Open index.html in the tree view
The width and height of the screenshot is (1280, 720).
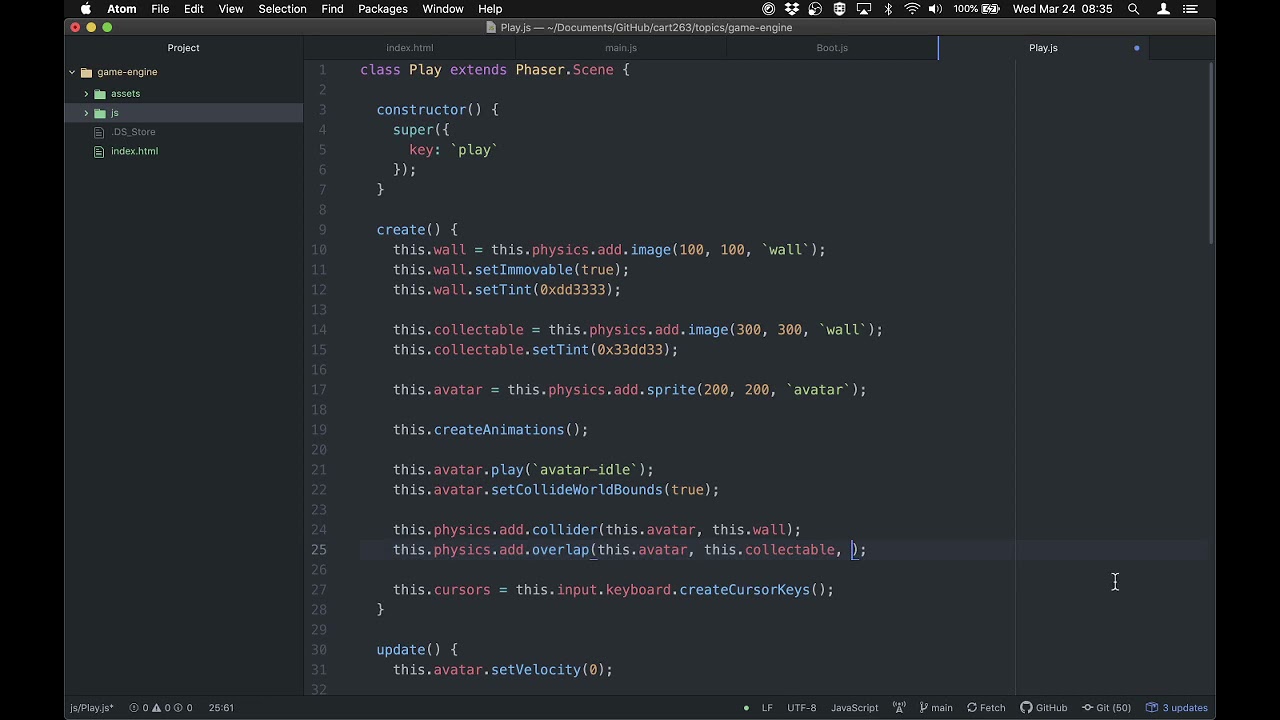(134, 151)
